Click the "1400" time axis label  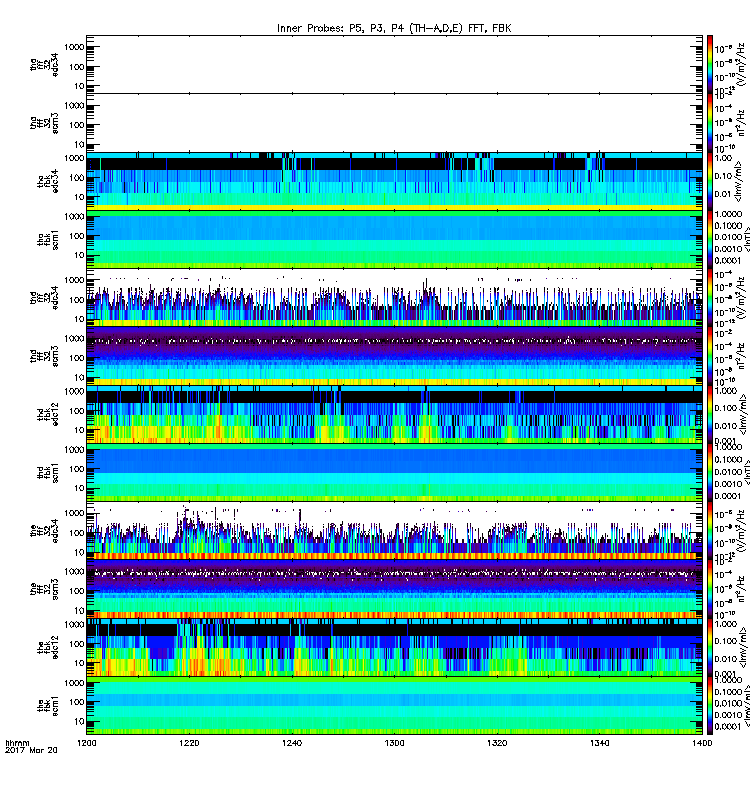(702, 743)
